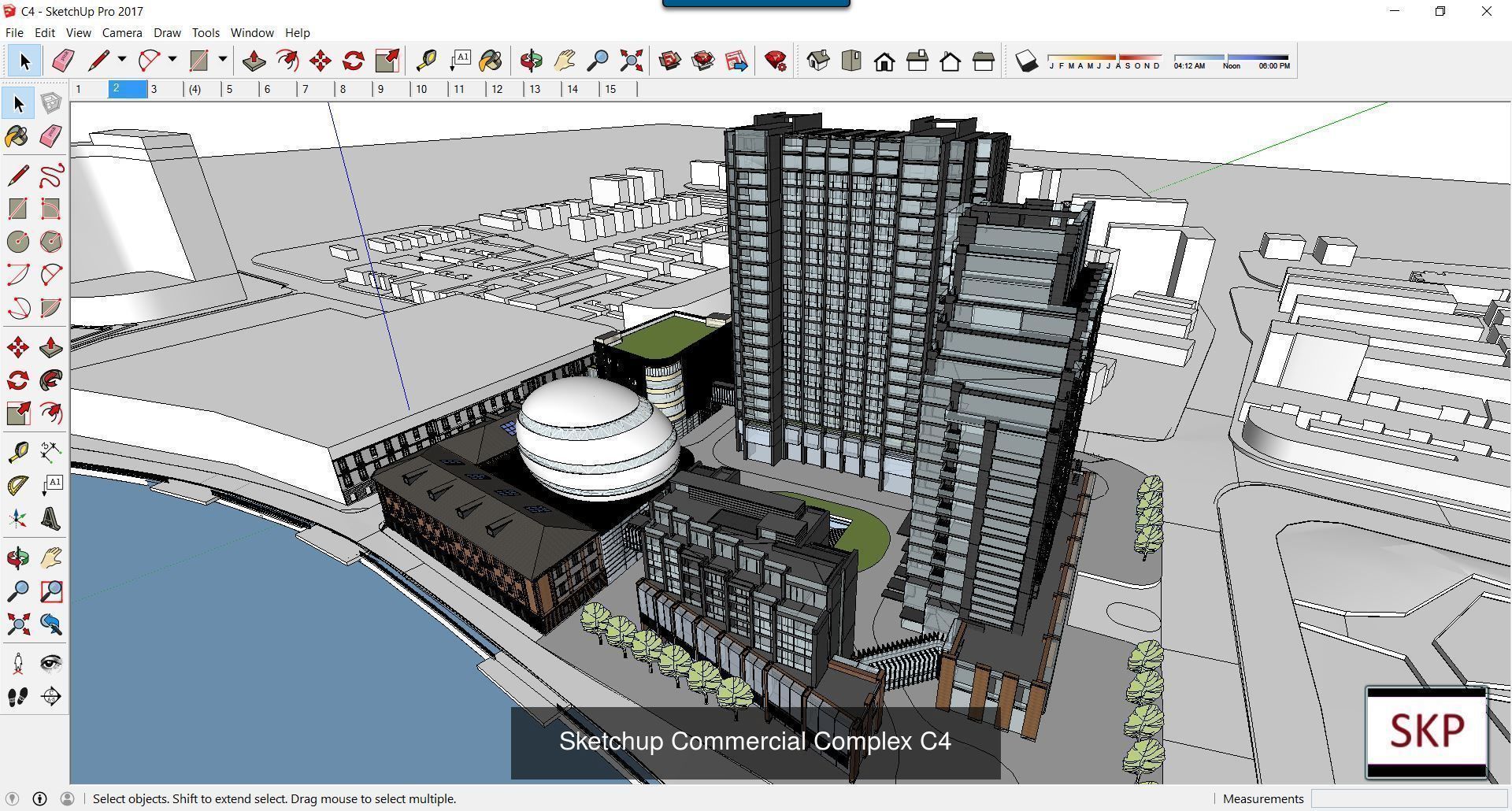Select the Axes tool
1512x811 pixels.
click(x=18, y=518)
